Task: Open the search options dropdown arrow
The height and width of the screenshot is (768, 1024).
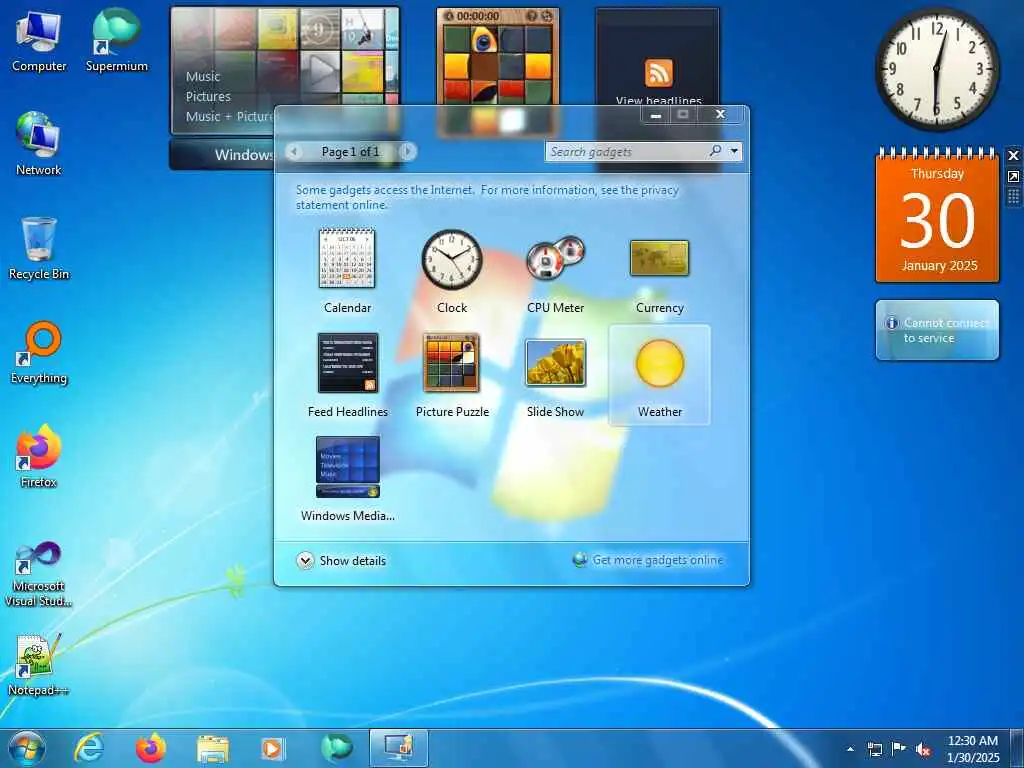Action: click(x=734, y=152)
